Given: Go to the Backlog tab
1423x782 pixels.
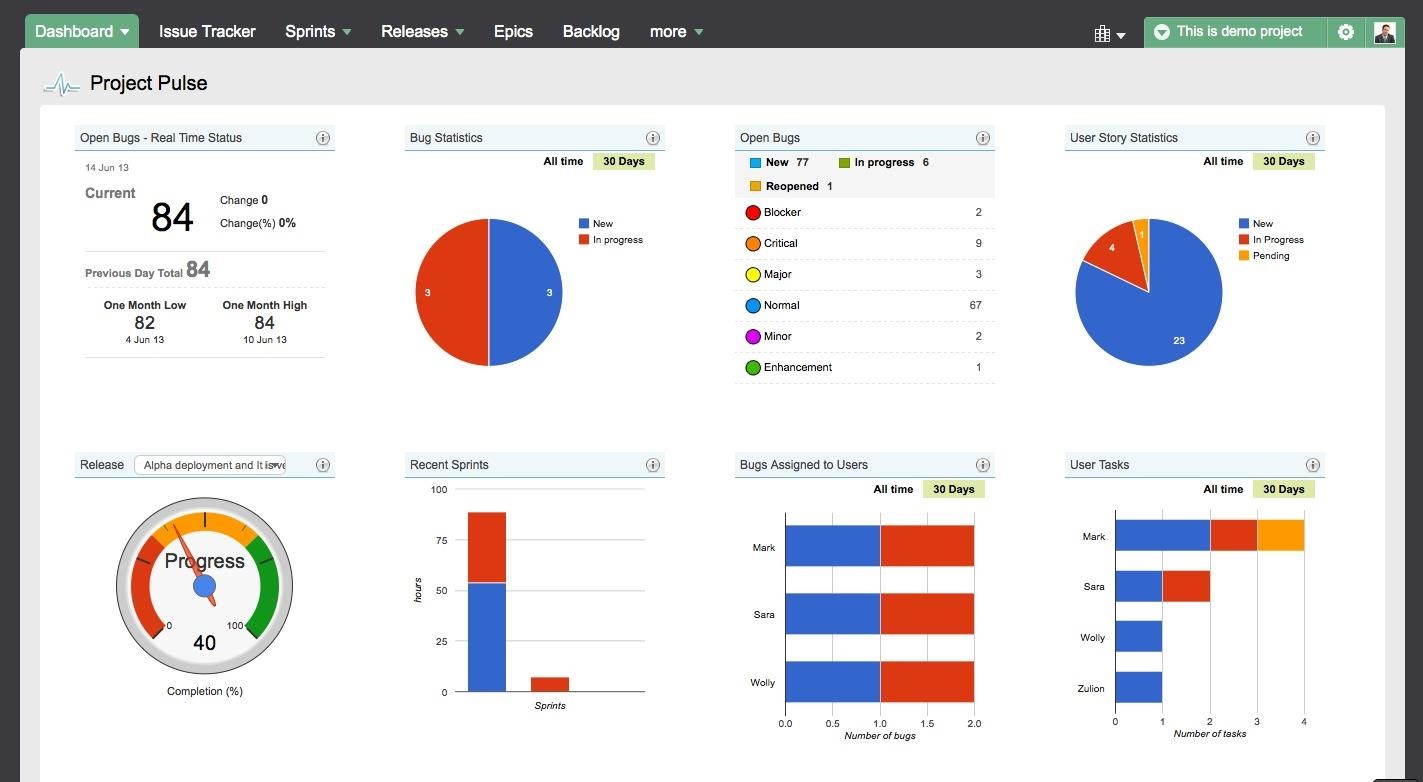Looking at the screenshot, I should (591, 32).
